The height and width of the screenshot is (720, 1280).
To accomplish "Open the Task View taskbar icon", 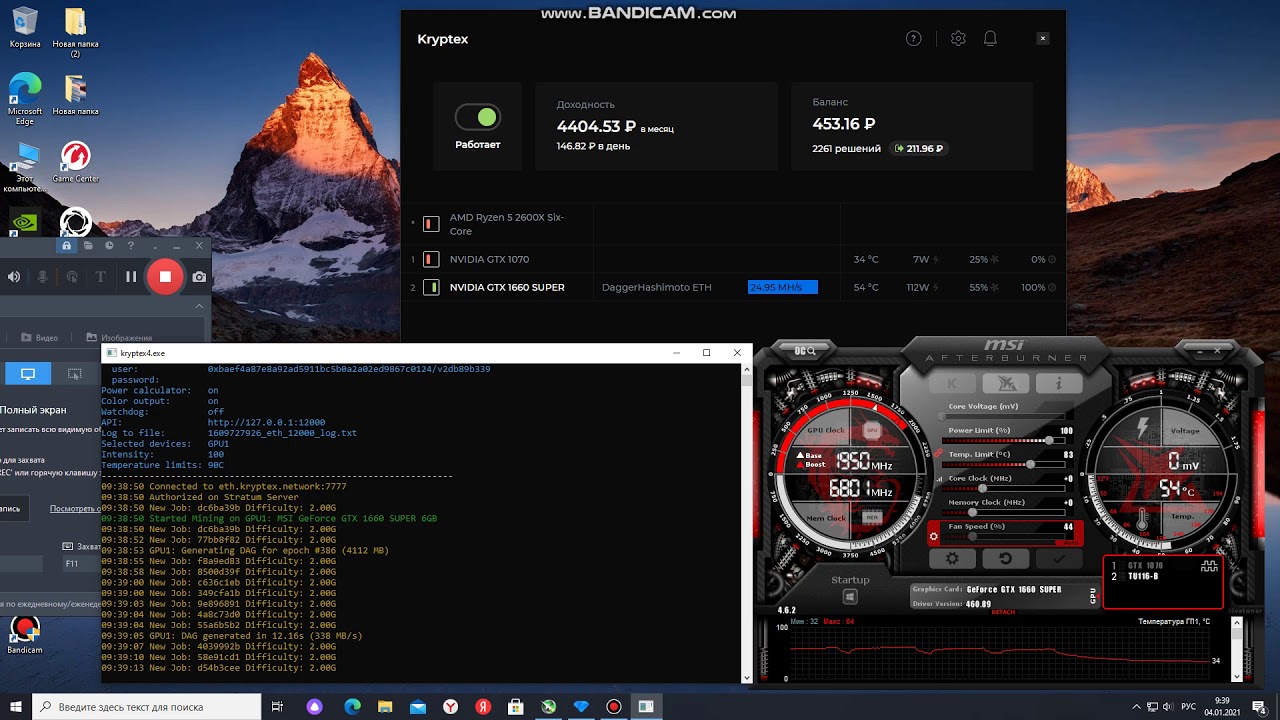I will [278, 707].
